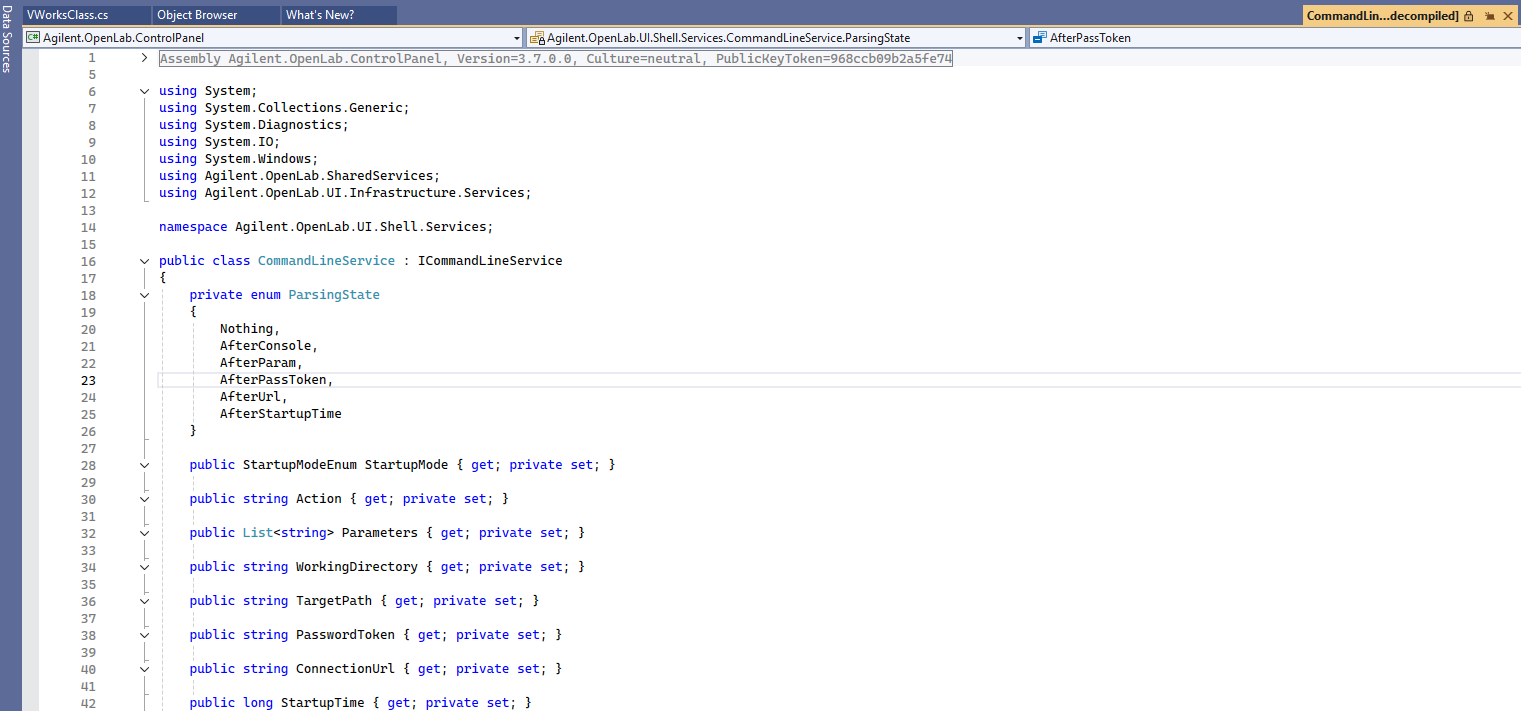Click the 'Nothing,' enum member
The width and height of the screenshot is (1521, 711).
[x=250, y=329]
